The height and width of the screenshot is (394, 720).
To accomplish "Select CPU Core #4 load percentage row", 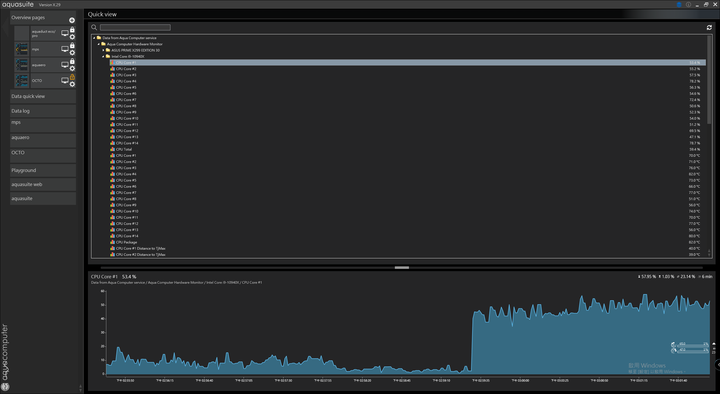I will click(x=408, y=81).
